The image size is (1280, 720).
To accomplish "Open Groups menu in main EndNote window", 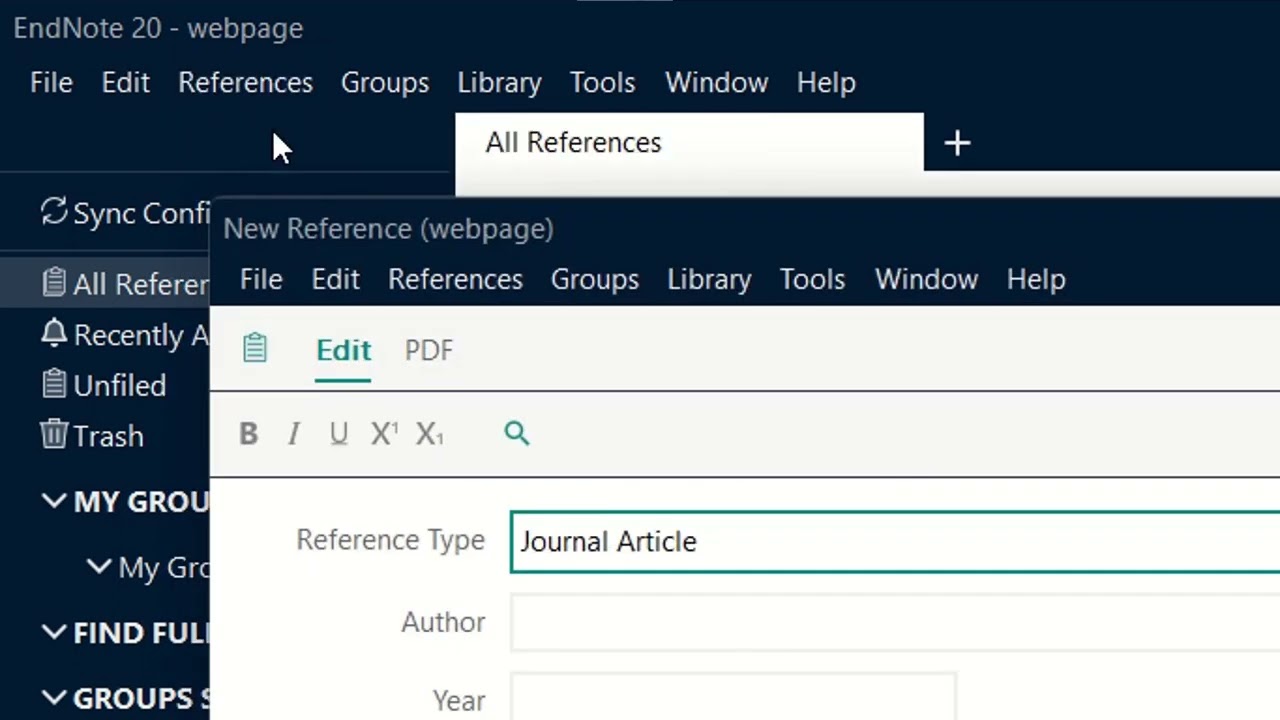I will [x=385, y=82].
